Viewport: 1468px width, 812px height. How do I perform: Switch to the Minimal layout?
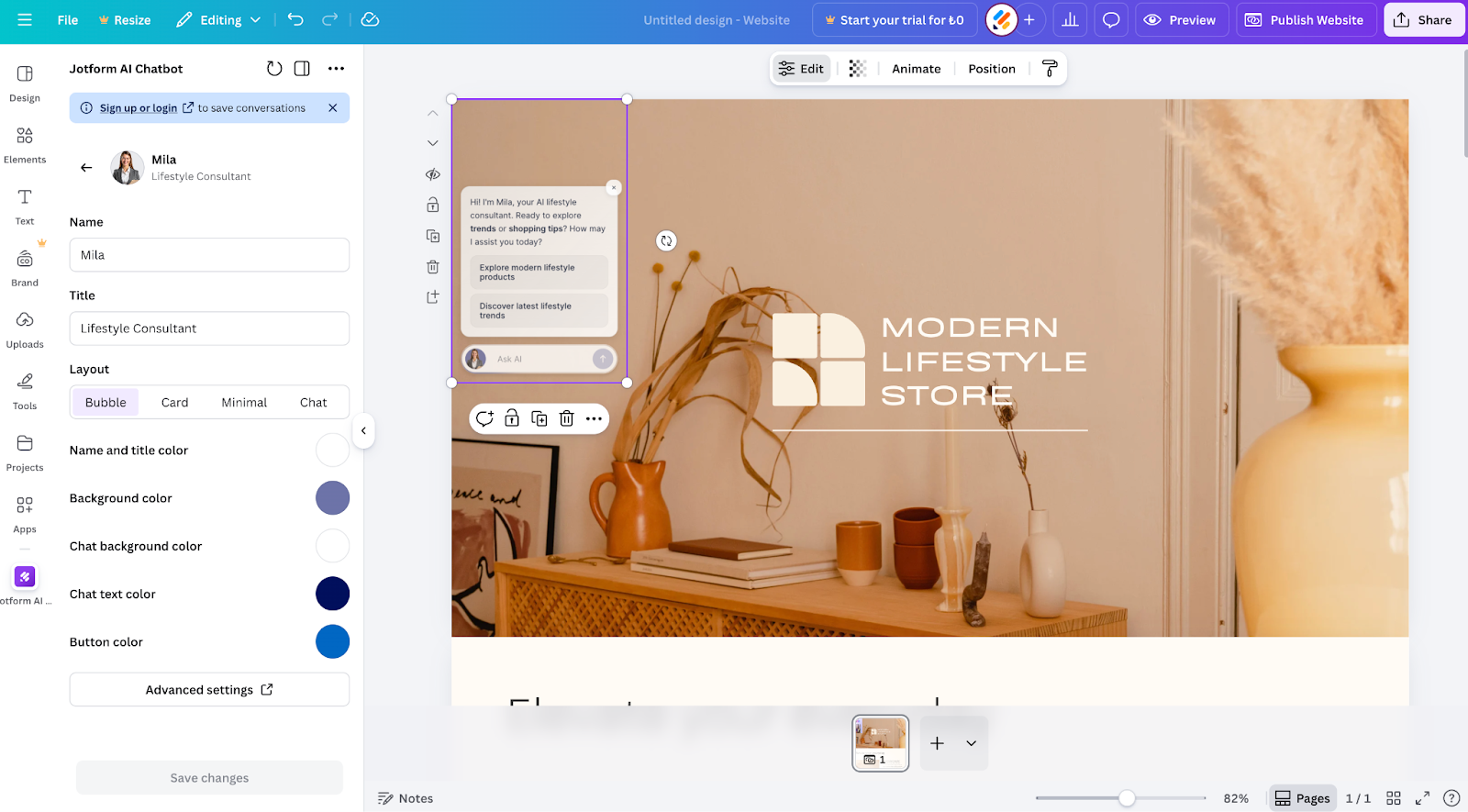[x=244, y=403]
